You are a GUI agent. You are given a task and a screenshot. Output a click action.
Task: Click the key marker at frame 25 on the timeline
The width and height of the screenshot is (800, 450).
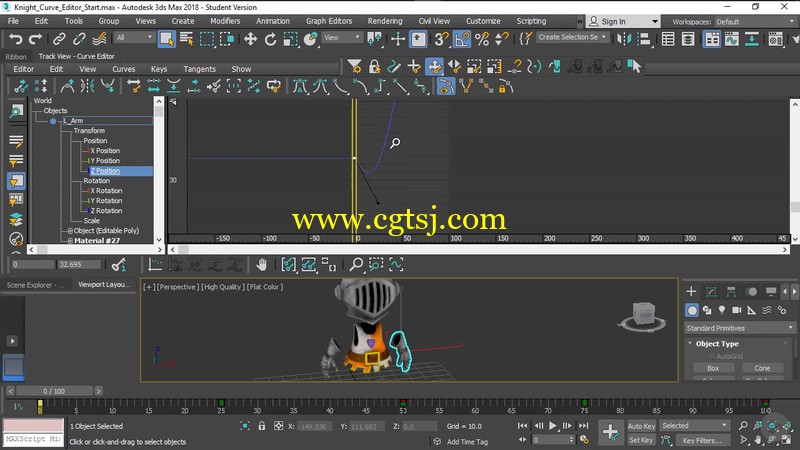221,403
